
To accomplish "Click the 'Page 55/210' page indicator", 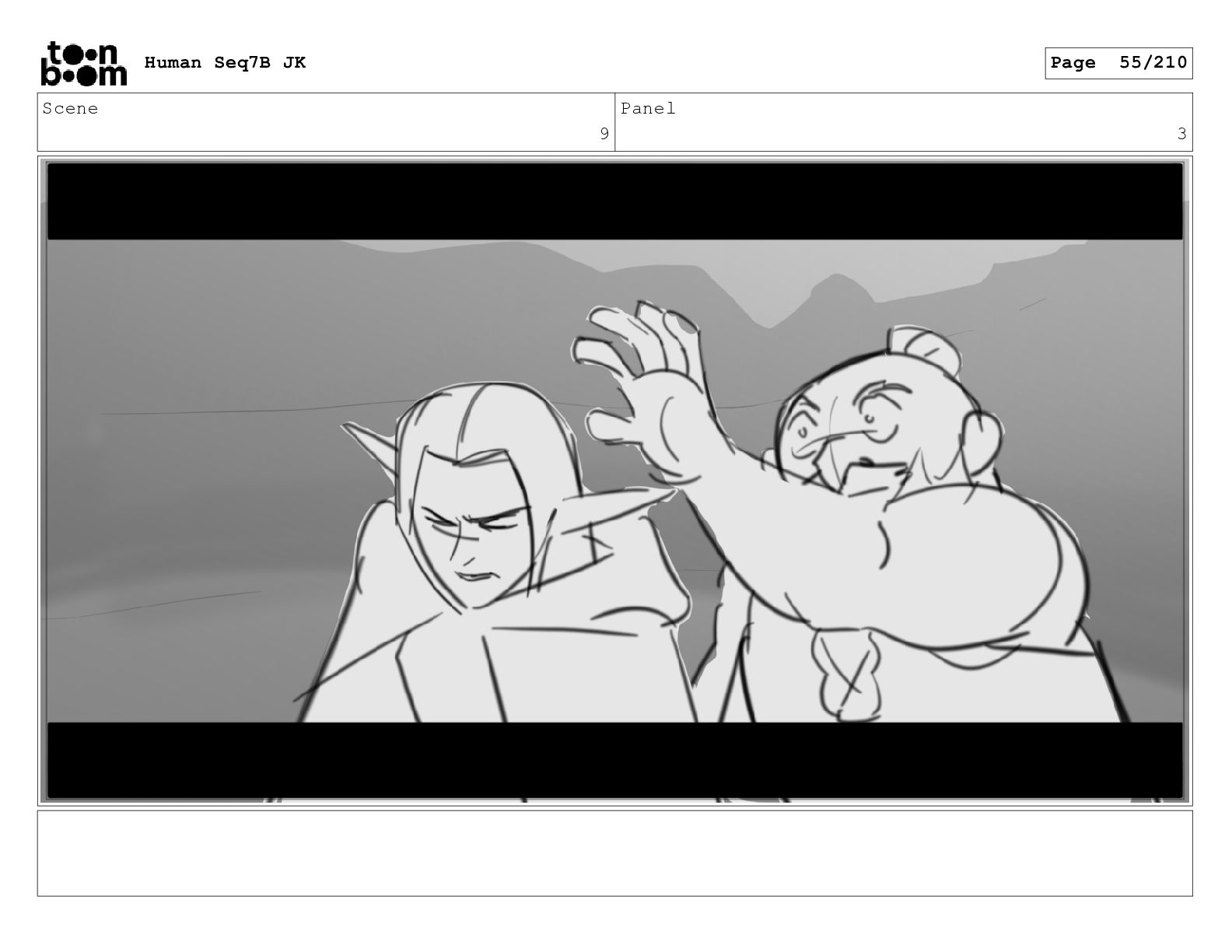I will [x=1118, y=63].
